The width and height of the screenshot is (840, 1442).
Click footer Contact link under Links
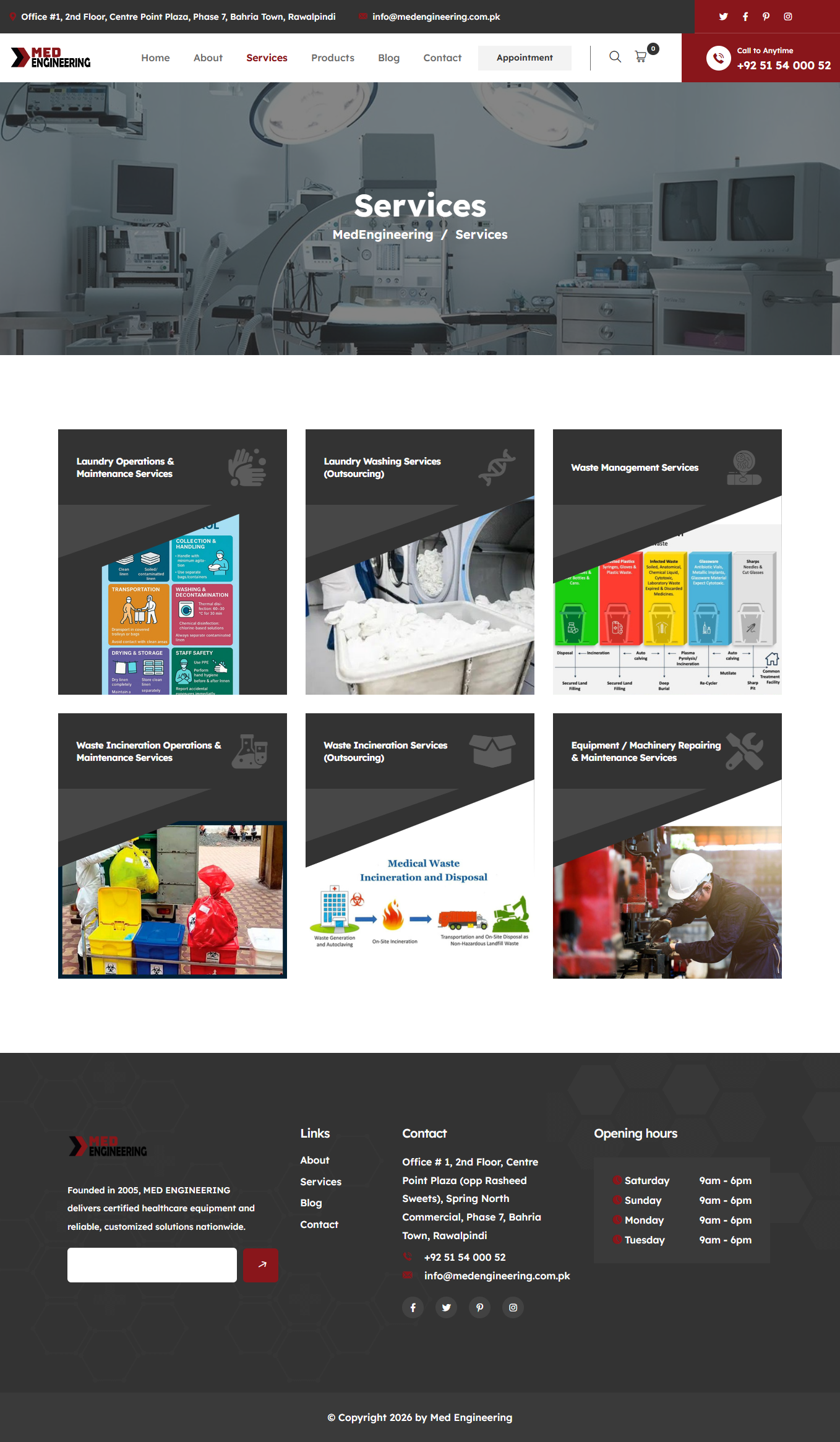[x=319, y=1224]
